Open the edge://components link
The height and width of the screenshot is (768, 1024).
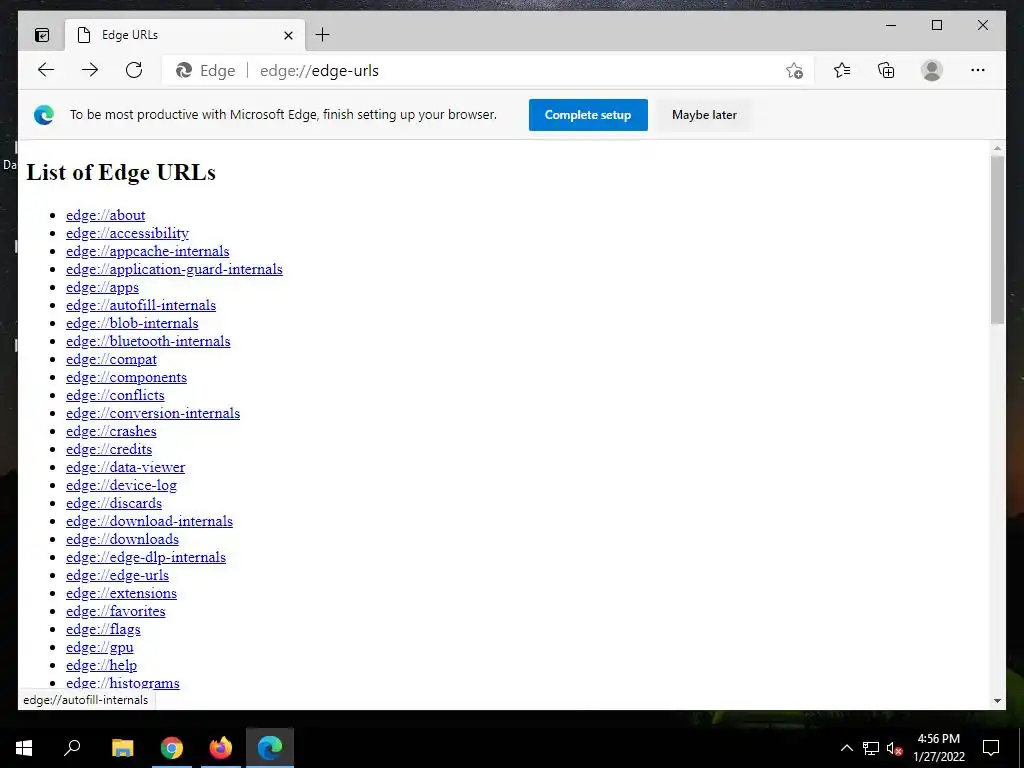(x=126, y=377)
